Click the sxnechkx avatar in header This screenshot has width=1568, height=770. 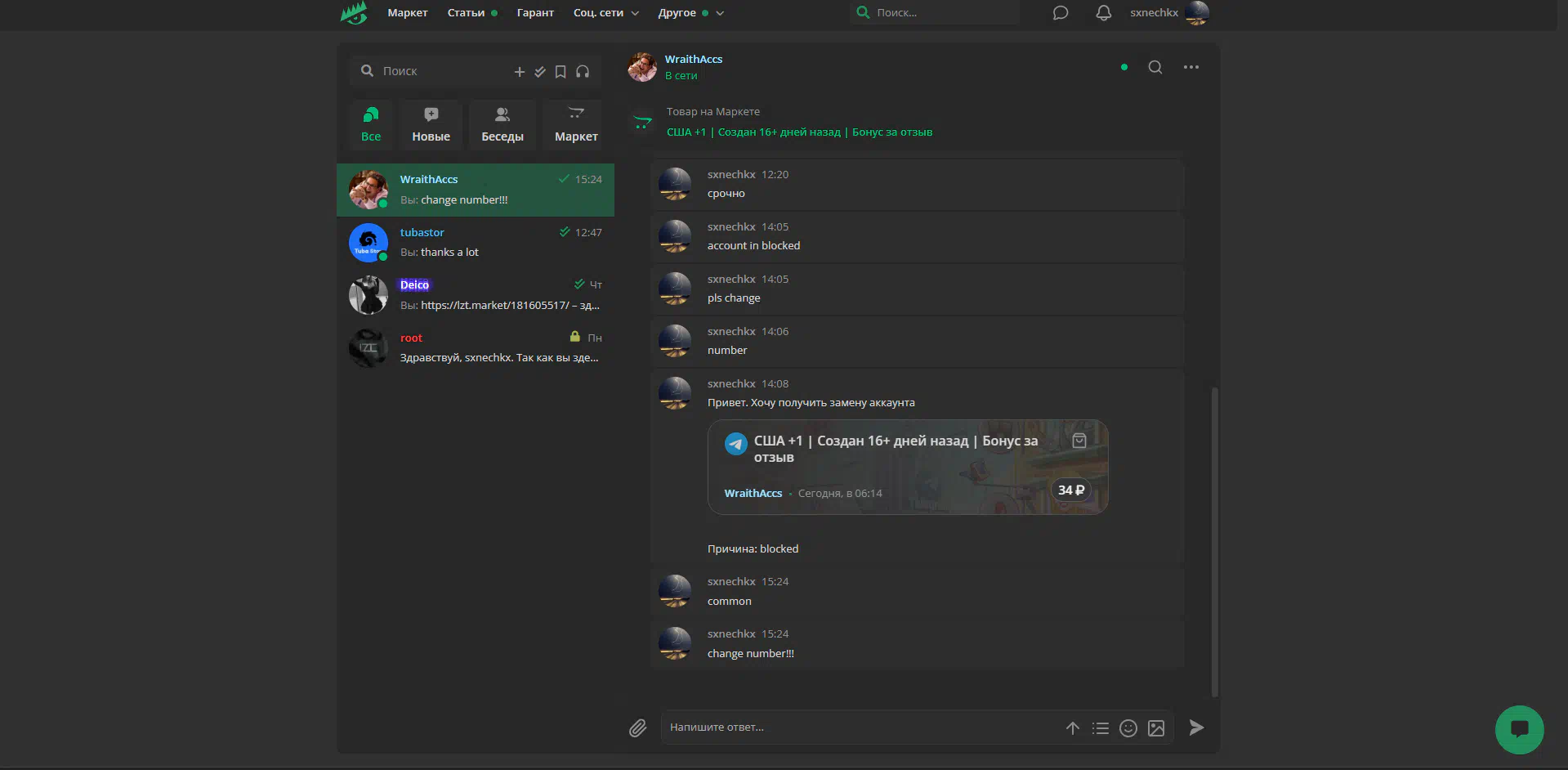click(1197, 12)
